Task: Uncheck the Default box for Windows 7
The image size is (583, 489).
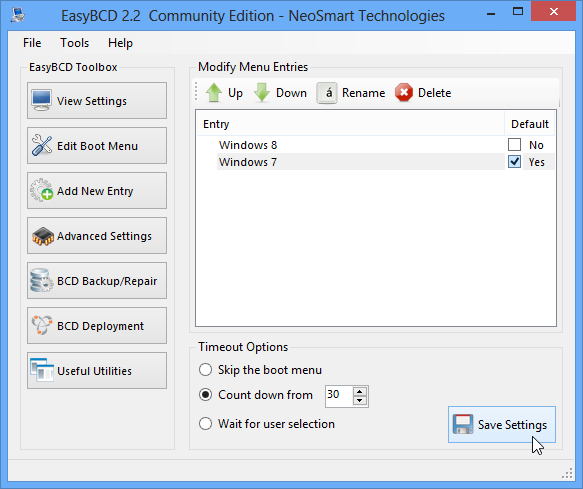Action: (x=514, y=162)
